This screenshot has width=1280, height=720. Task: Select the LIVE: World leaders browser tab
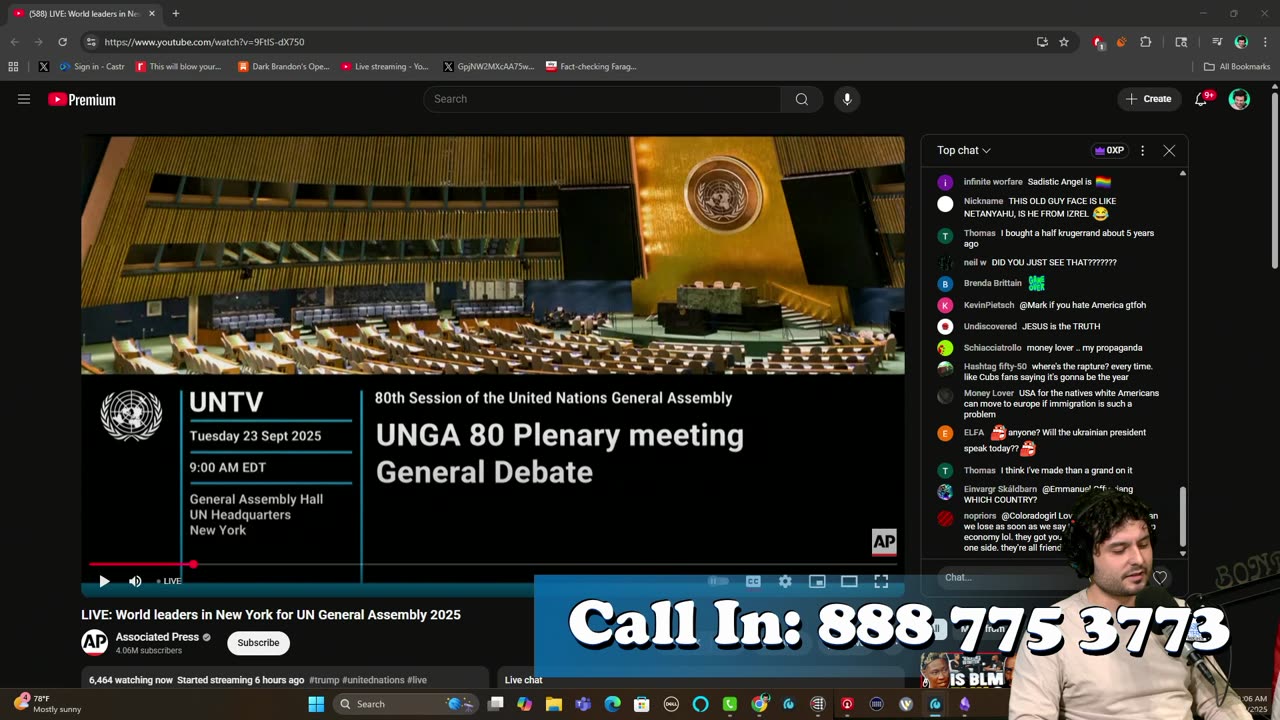pyautogui.click(x=84, y=13)
